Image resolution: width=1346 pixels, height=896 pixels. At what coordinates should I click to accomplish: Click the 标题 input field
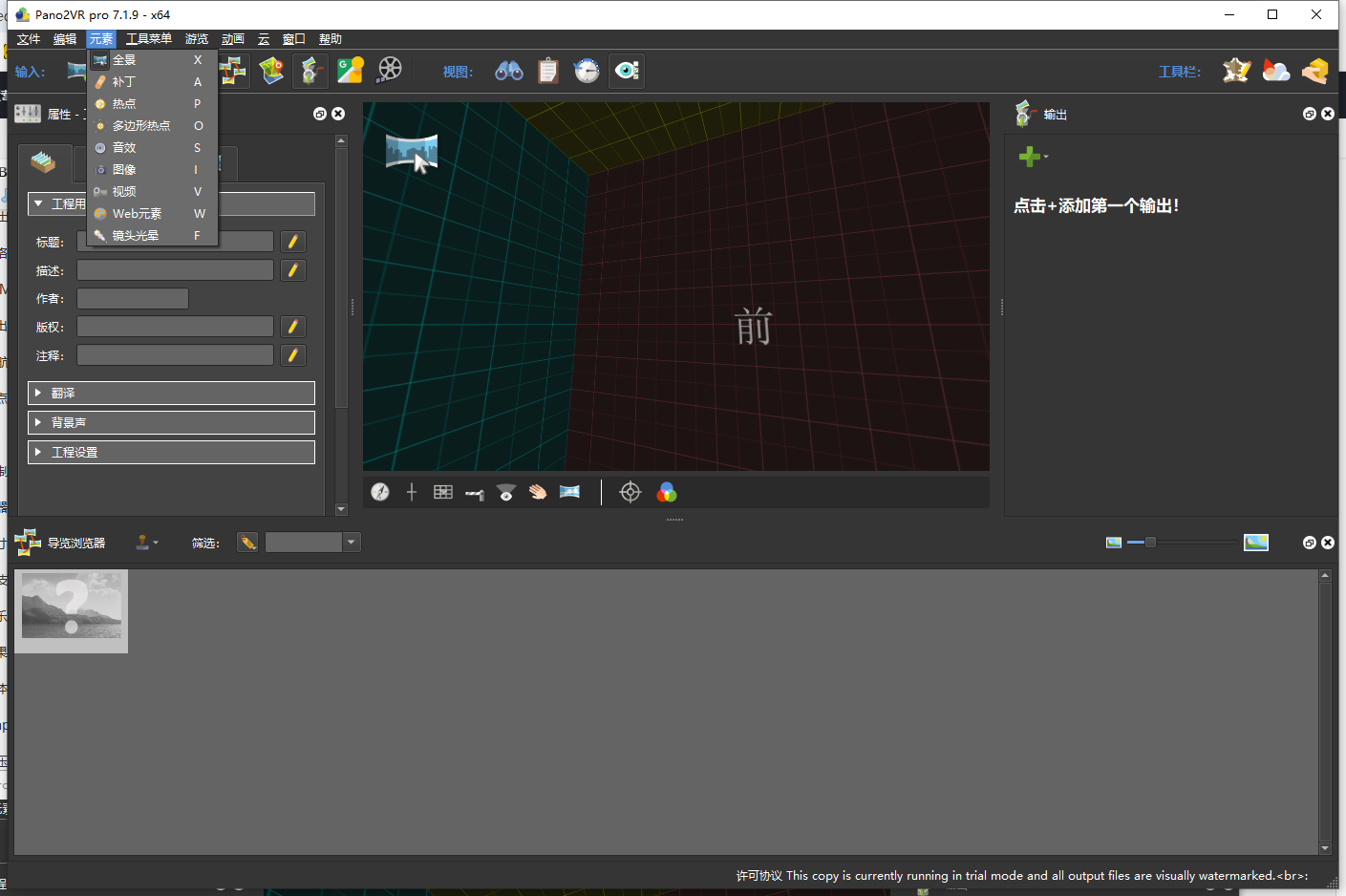coord(175,242)
